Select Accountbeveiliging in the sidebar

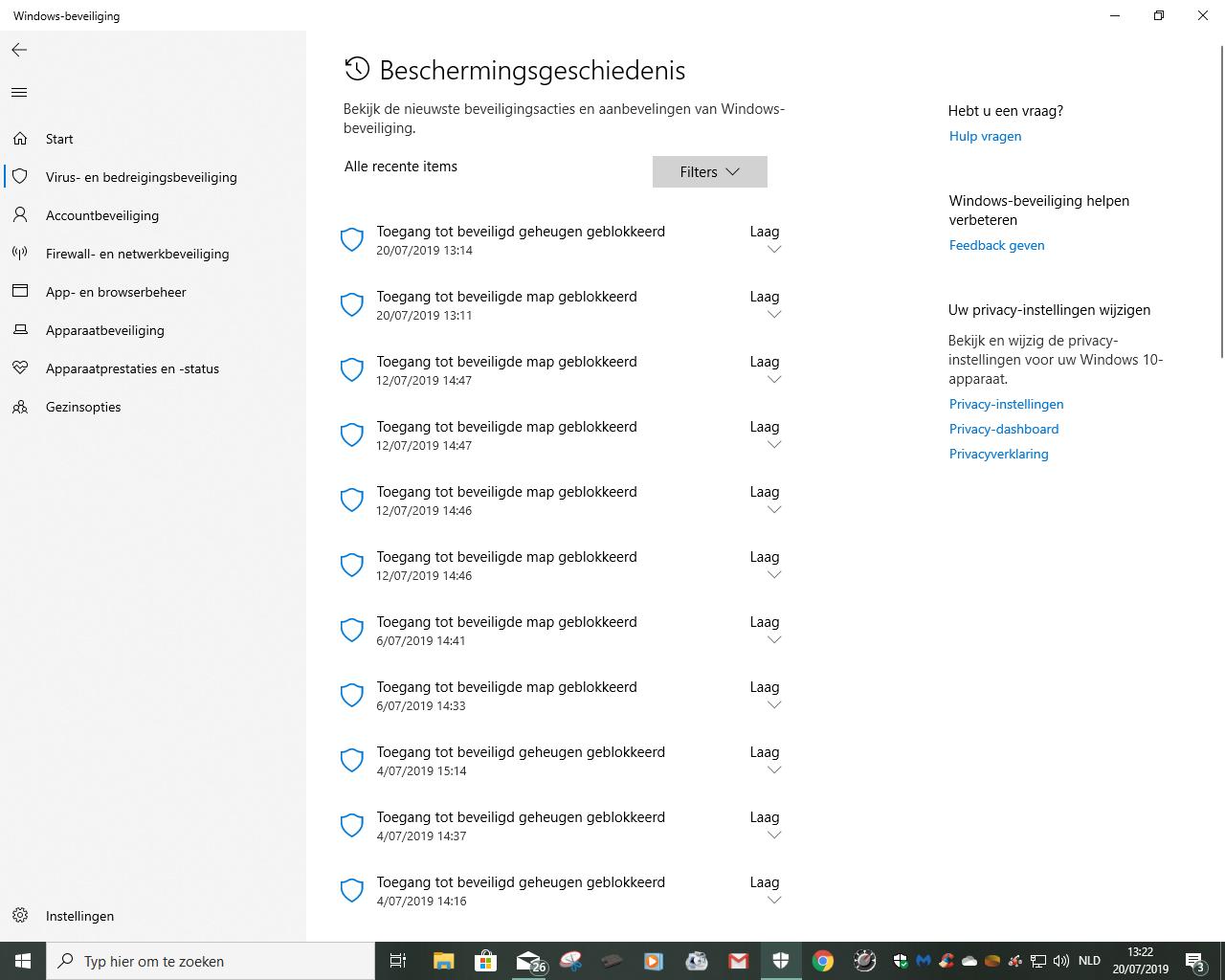coord(102,215)
